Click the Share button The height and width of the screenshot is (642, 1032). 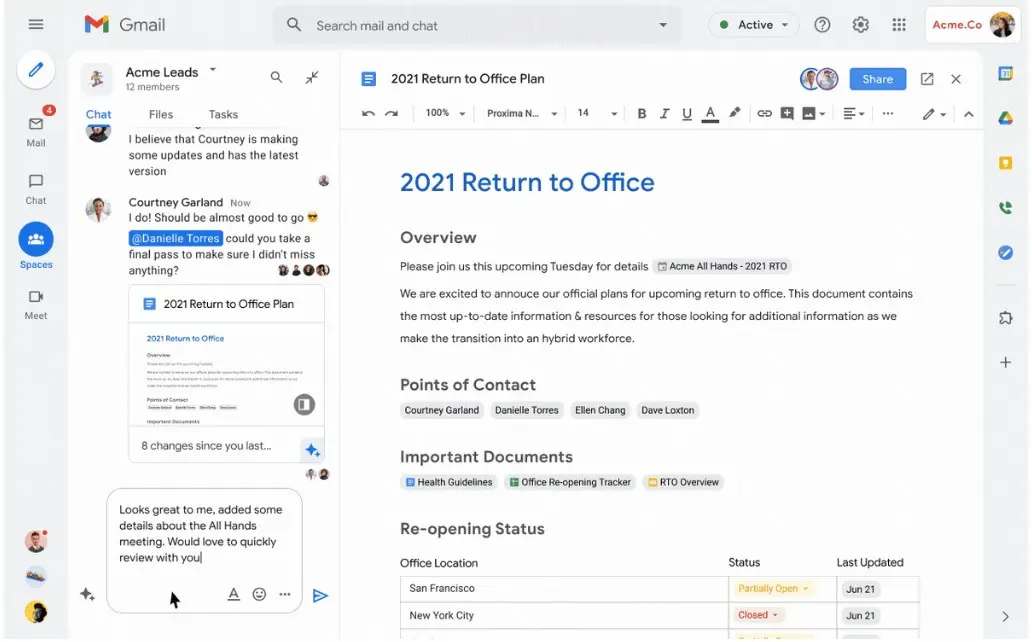pyautogui.click(x=877, y=79)
